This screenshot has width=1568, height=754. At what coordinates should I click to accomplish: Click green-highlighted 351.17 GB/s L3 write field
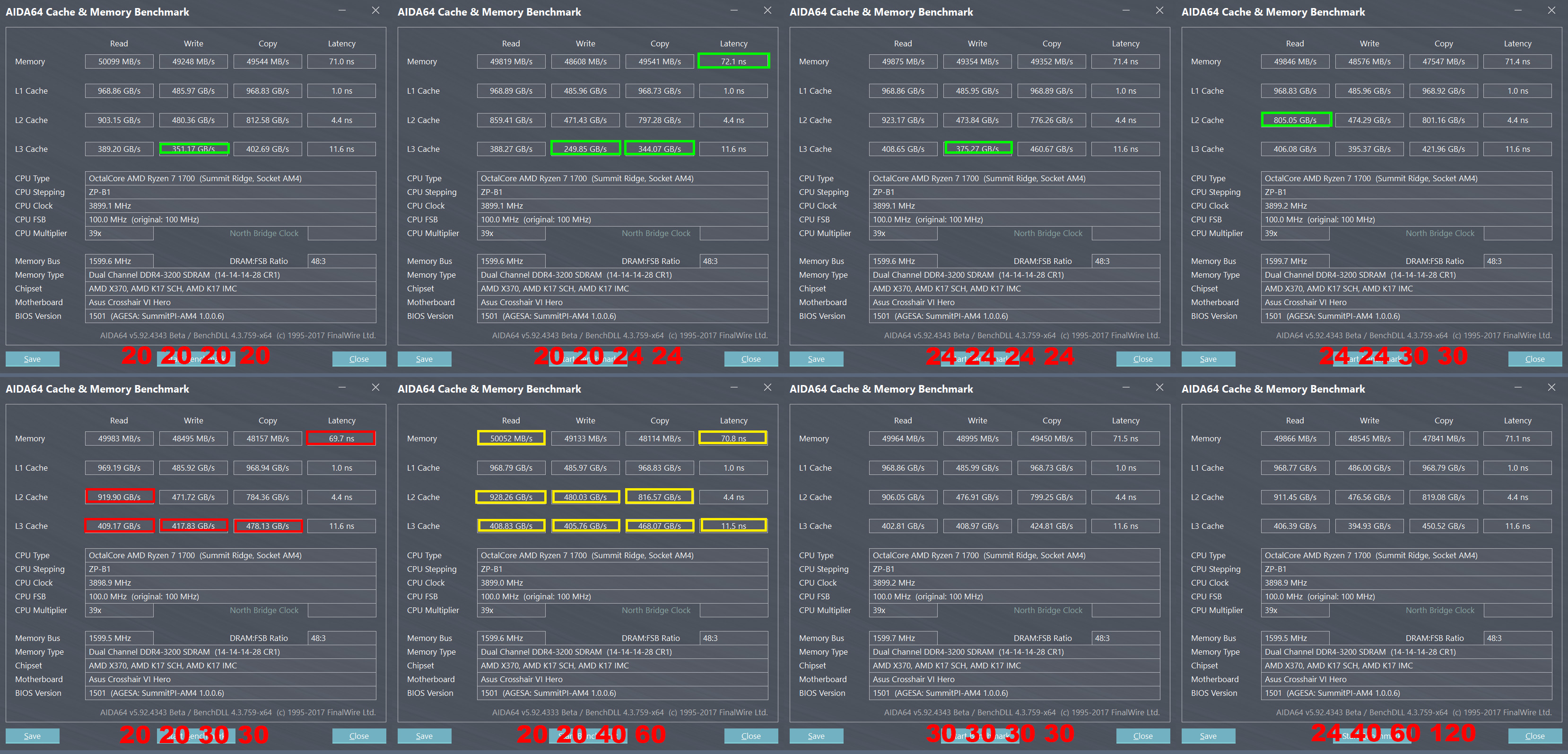pyautogui.click(x=193, y=149)
